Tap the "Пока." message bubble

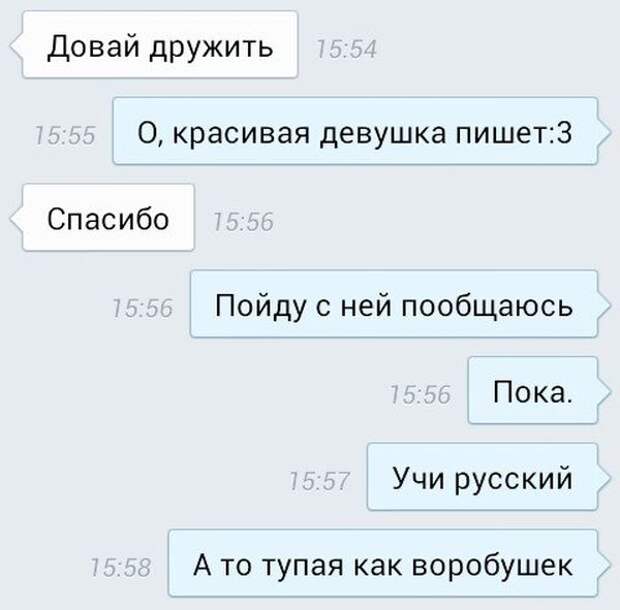(x=533, y=390)
